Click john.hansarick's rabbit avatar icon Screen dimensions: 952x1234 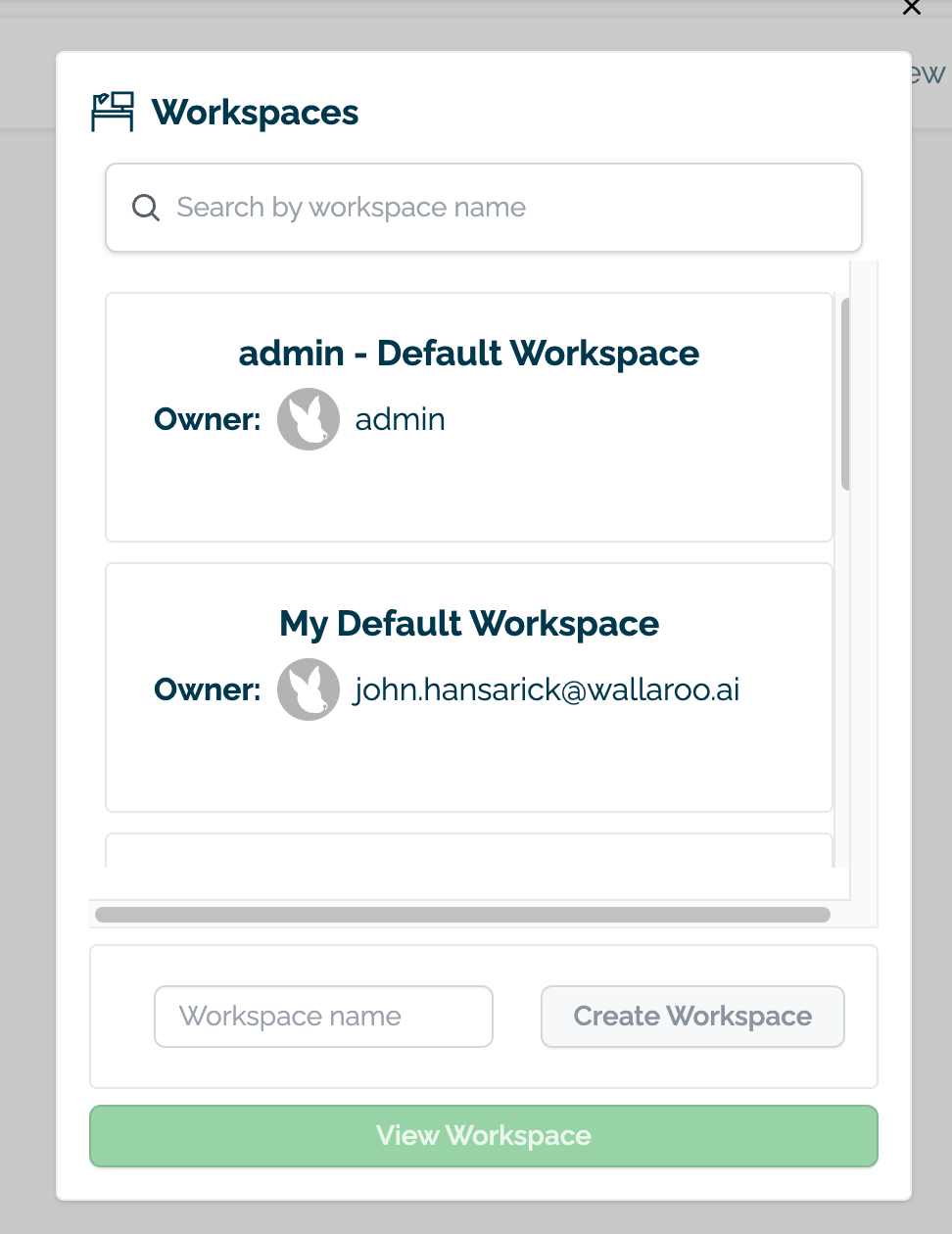click(x=308, y=688)
